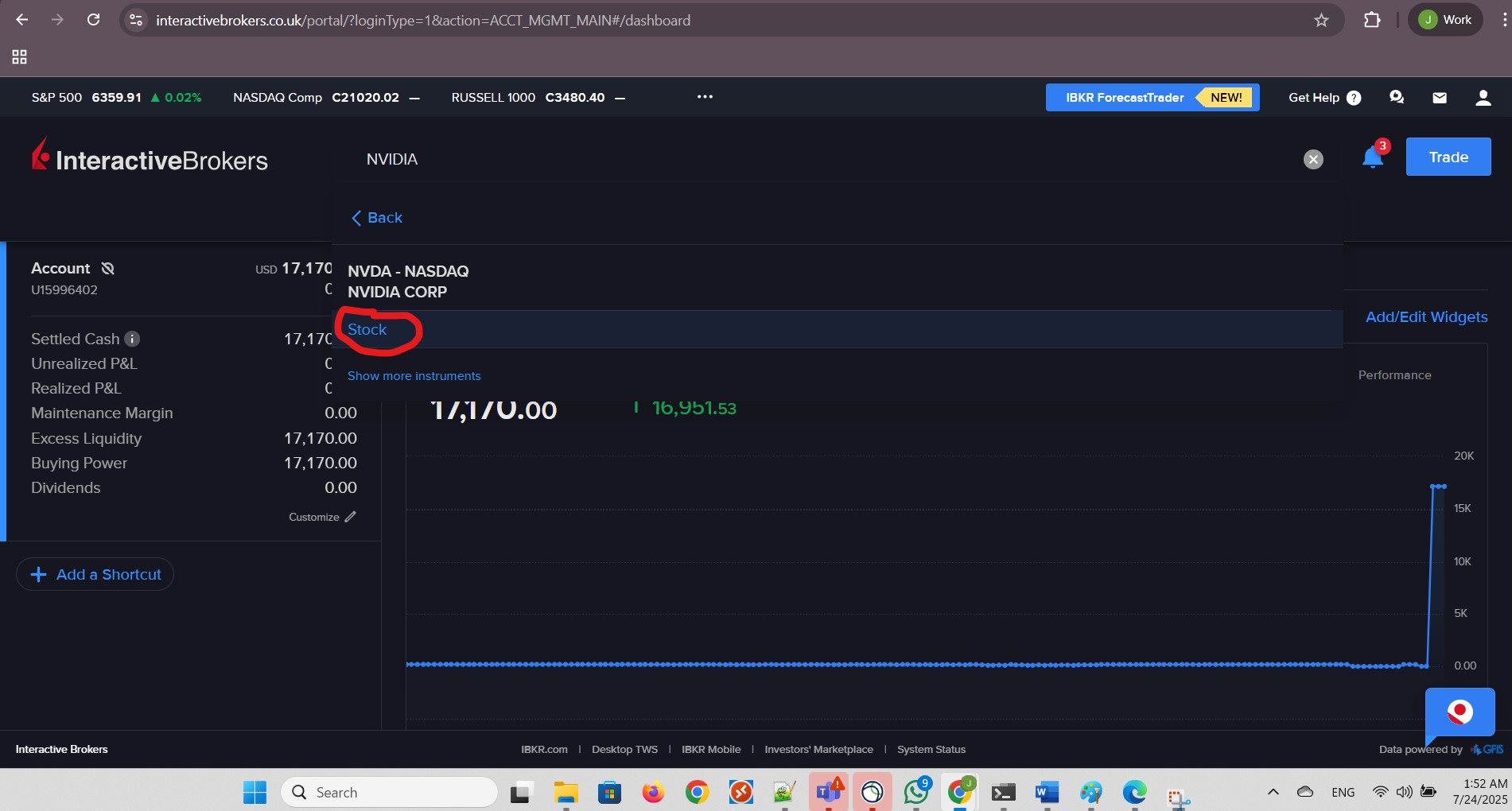
Task: Open Terminal from the taskbar
Action: coord(1004,792)
